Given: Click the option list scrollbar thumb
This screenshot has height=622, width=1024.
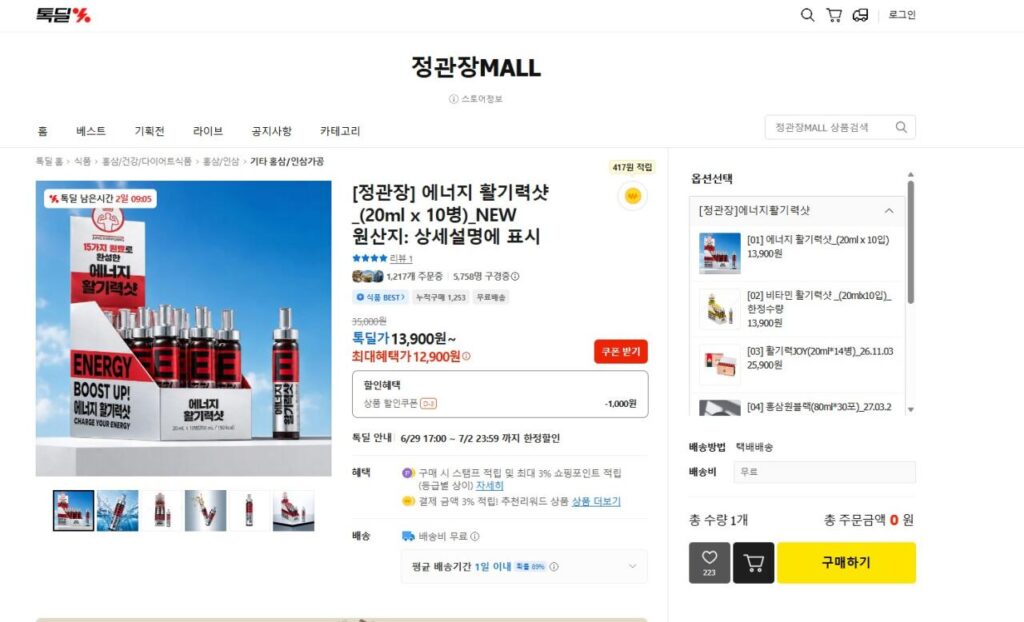Looking at the screenshot, I should coord(910,242).
